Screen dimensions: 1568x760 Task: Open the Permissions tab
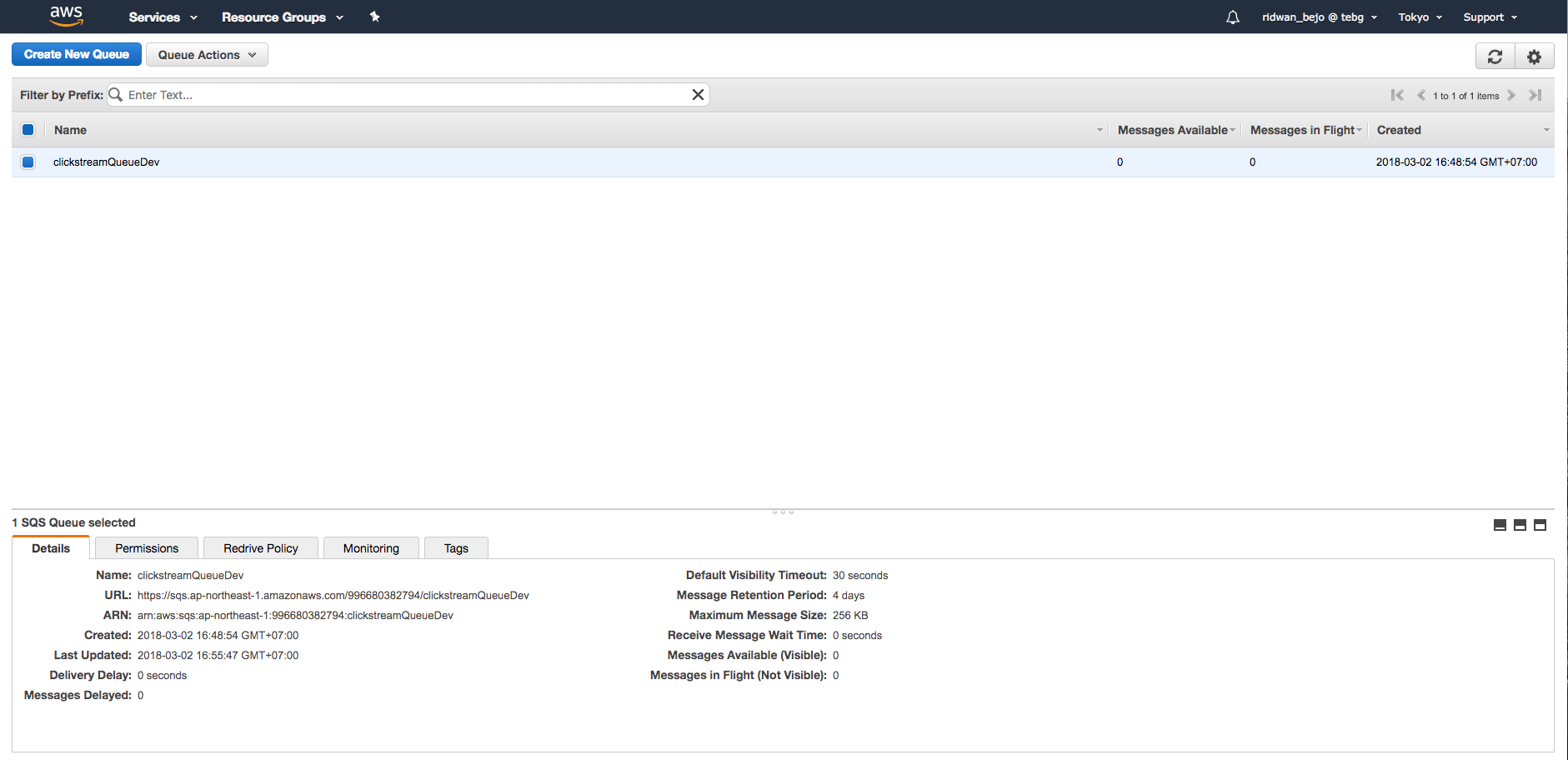click(146, 547)
